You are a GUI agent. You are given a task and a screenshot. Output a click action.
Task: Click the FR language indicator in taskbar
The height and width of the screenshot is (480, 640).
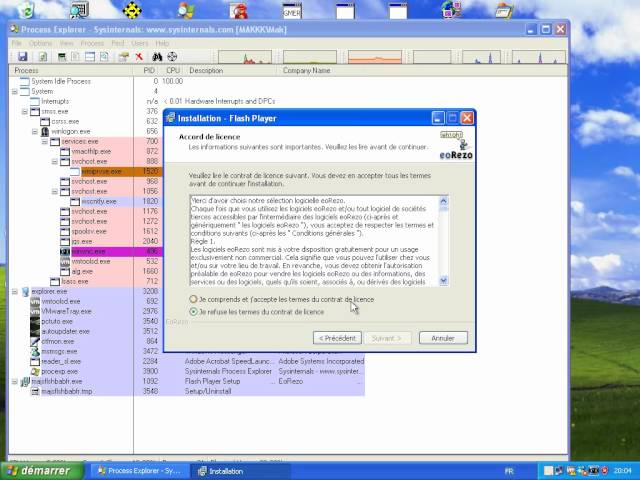point(509,471)
